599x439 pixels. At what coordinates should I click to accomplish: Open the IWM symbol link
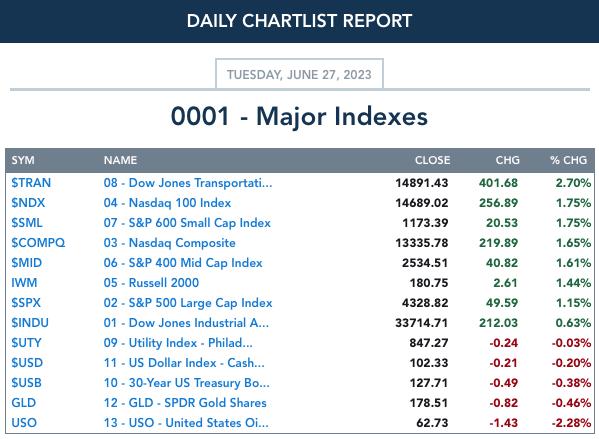24,283
